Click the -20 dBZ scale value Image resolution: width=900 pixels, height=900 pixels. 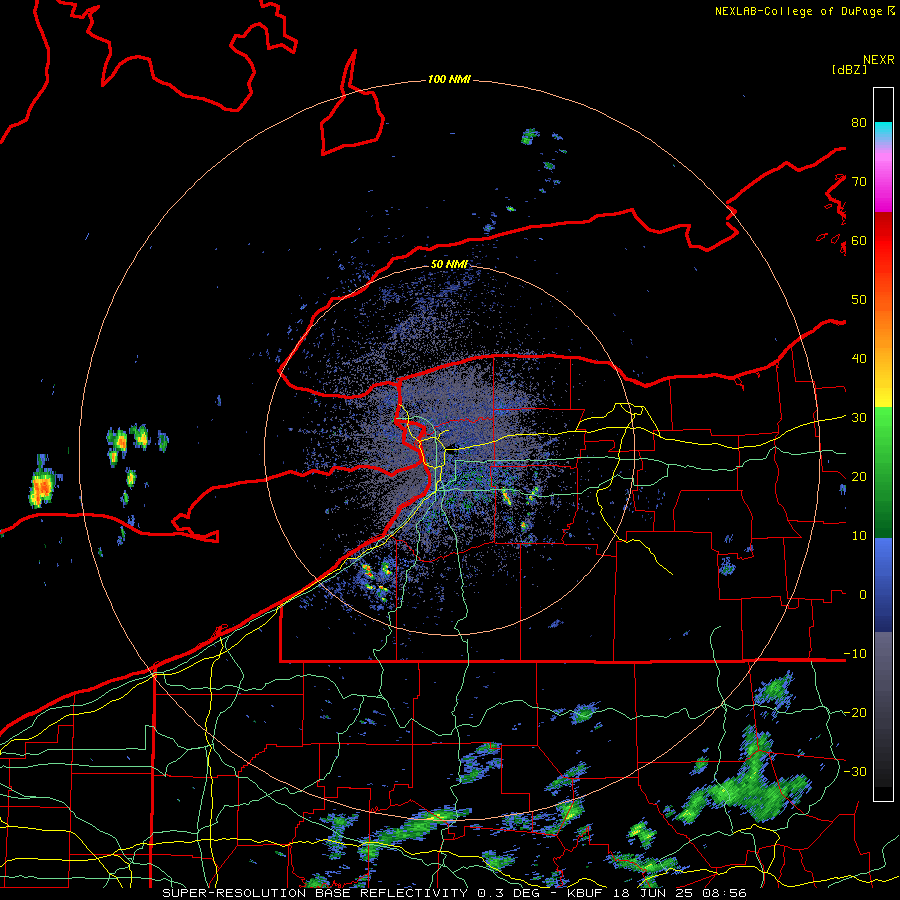pyautogui.click(x=855, y=712)
